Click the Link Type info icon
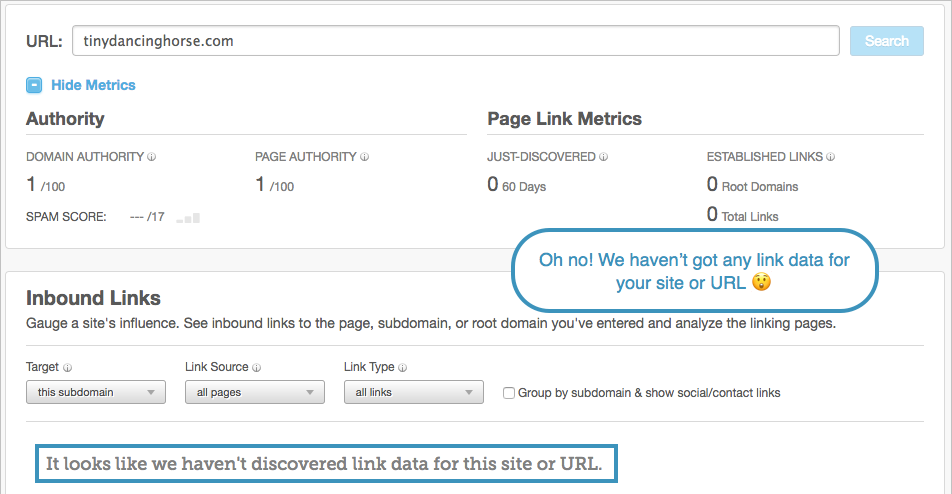Screen dimensions: 952x494 tap(403, 368)
